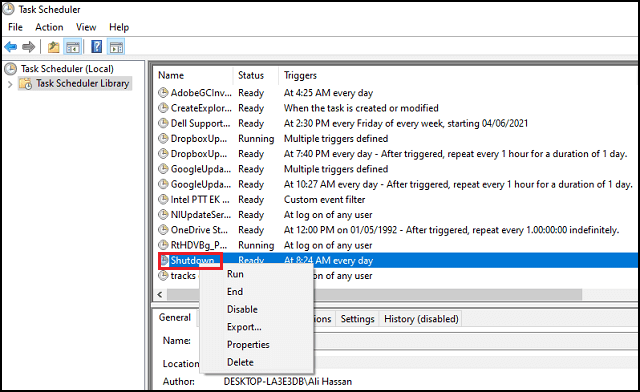This screenshot has height=392, width=640.
Task: Toggle the Show/Hide Console Tree icon
Action: (73, 47)
